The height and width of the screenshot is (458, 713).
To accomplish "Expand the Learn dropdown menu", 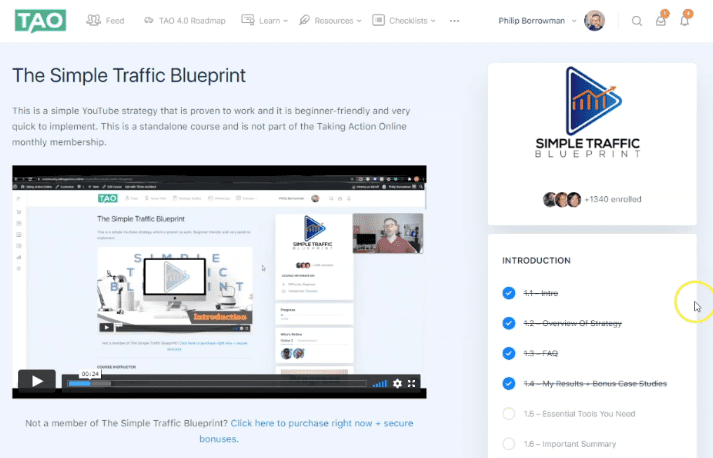I will [x=286, y=21].
